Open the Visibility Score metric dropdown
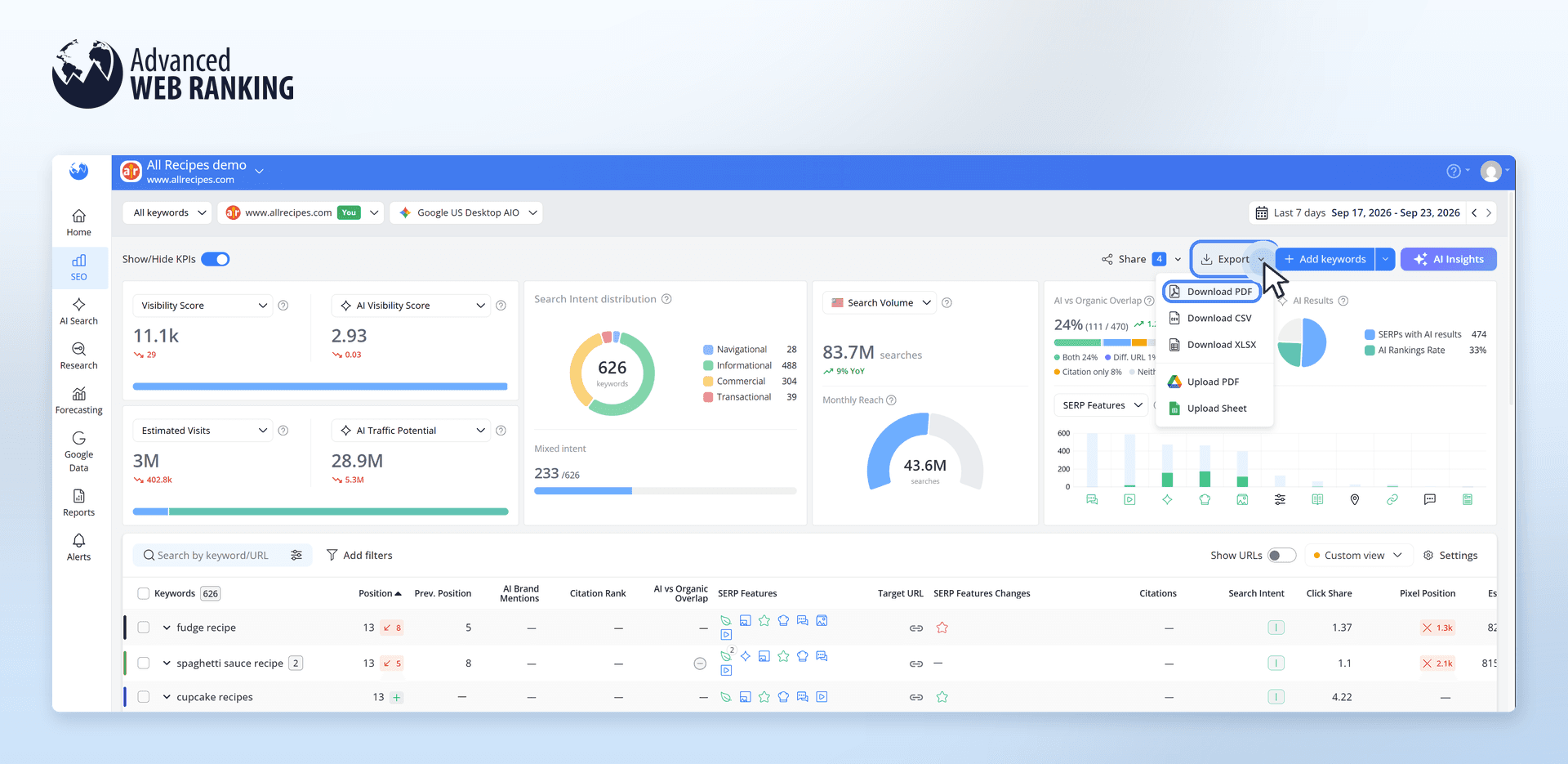 [203, 306]
